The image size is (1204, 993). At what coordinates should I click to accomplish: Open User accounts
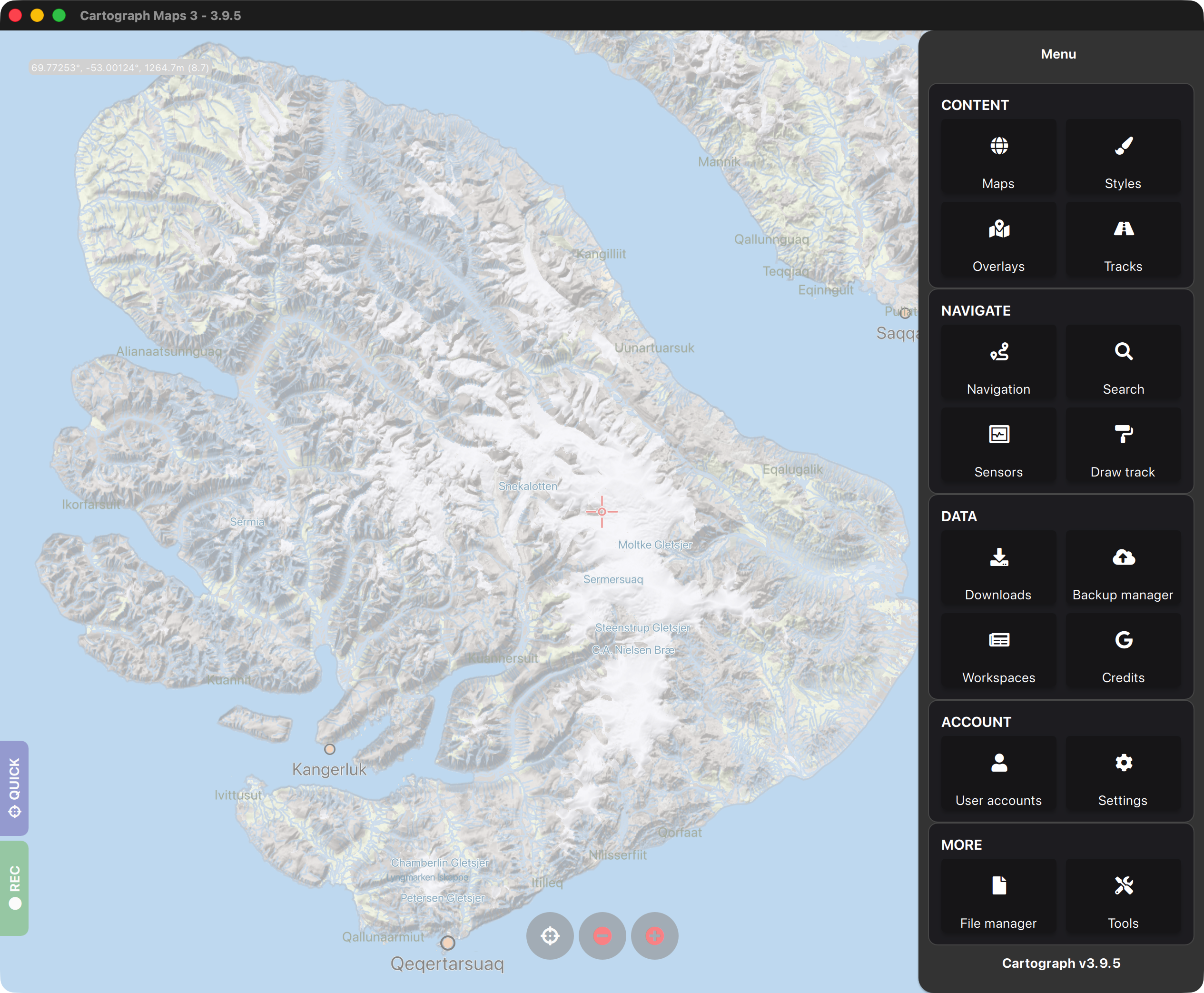998,775
